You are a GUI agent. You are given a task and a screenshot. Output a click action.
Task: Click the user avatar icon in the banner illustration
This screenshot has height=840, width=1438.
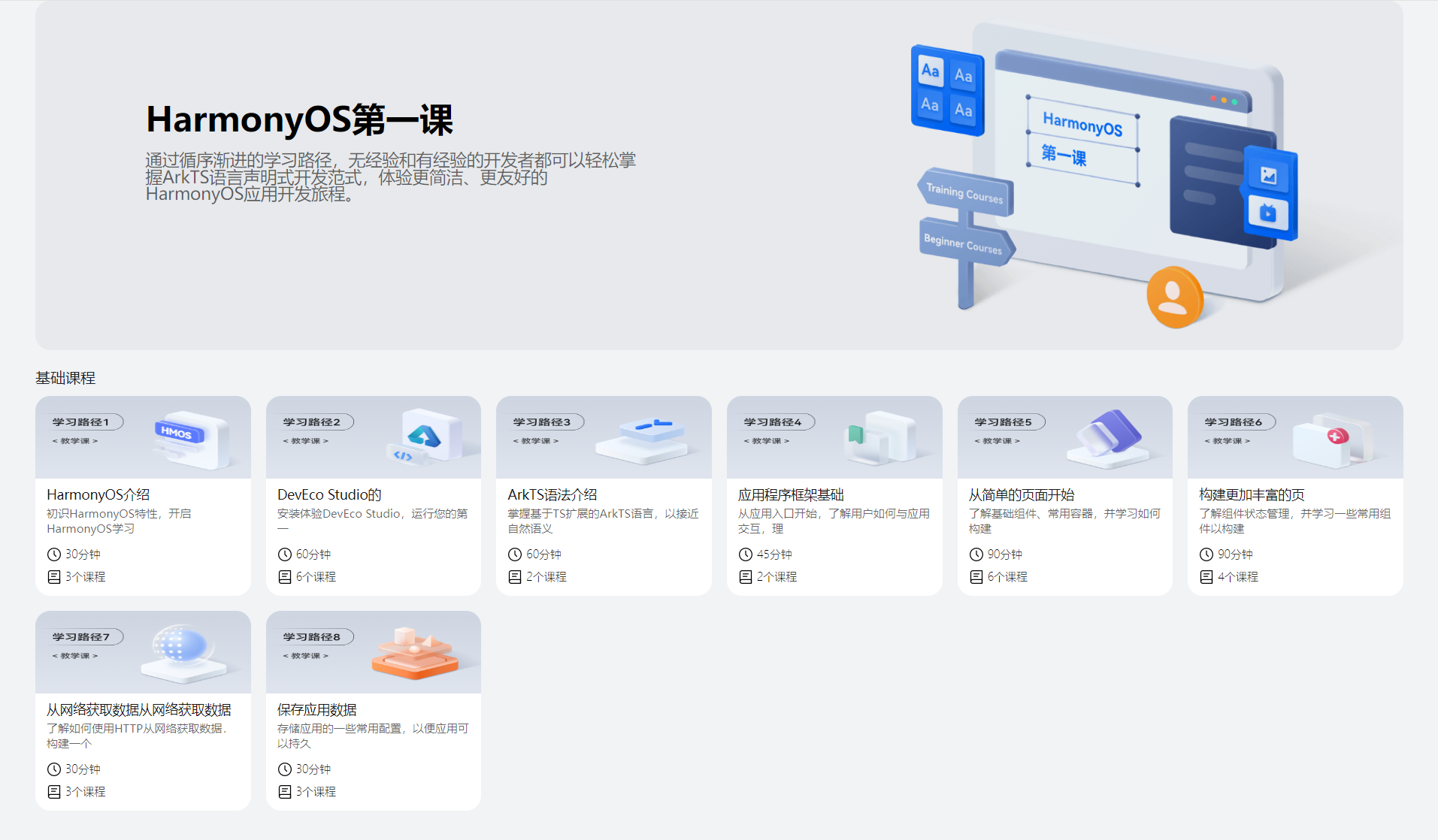(x=1175, y=298)
